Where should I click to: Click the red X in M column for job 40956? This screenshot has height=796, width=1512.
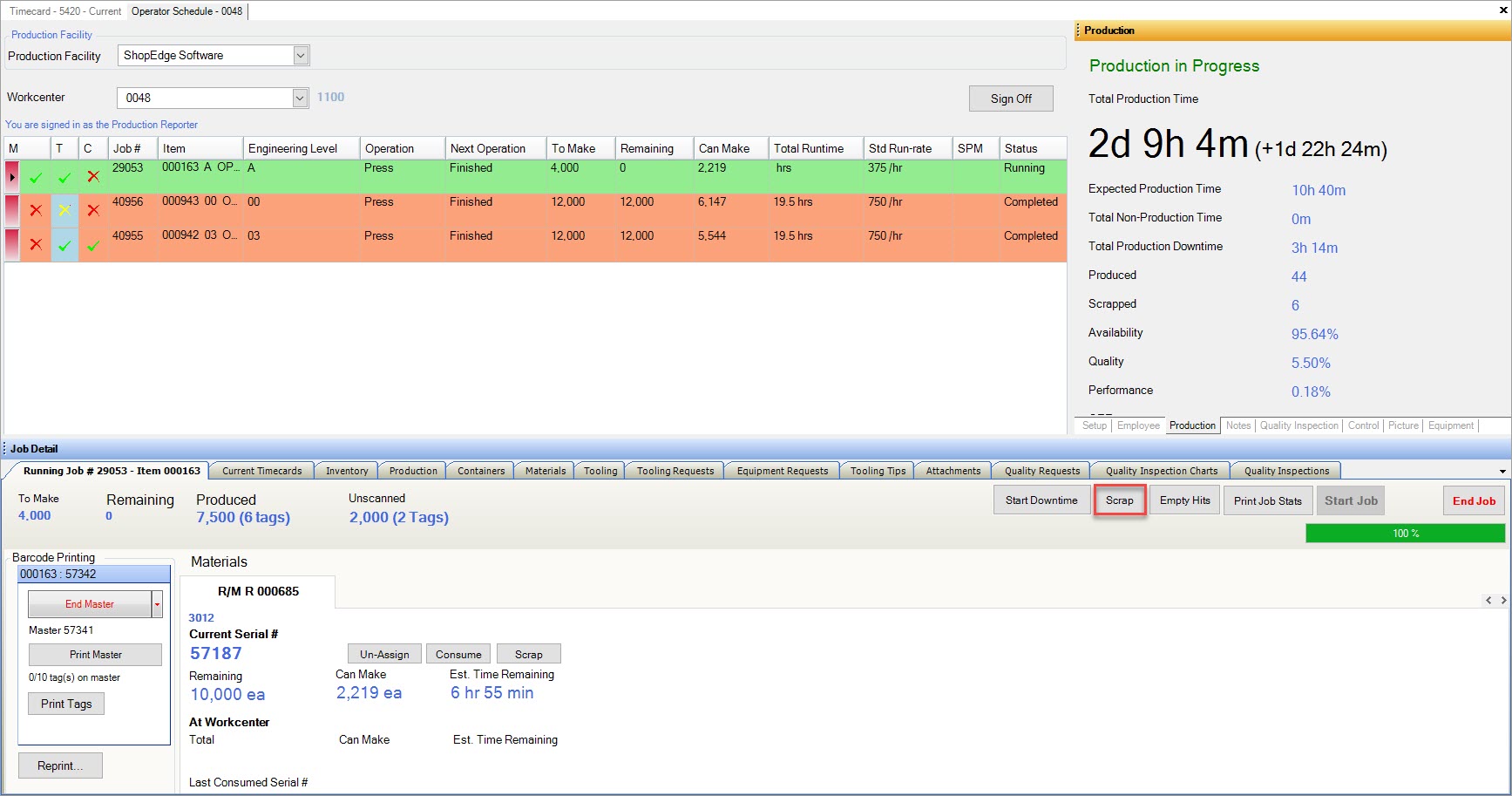pos(36,210)
